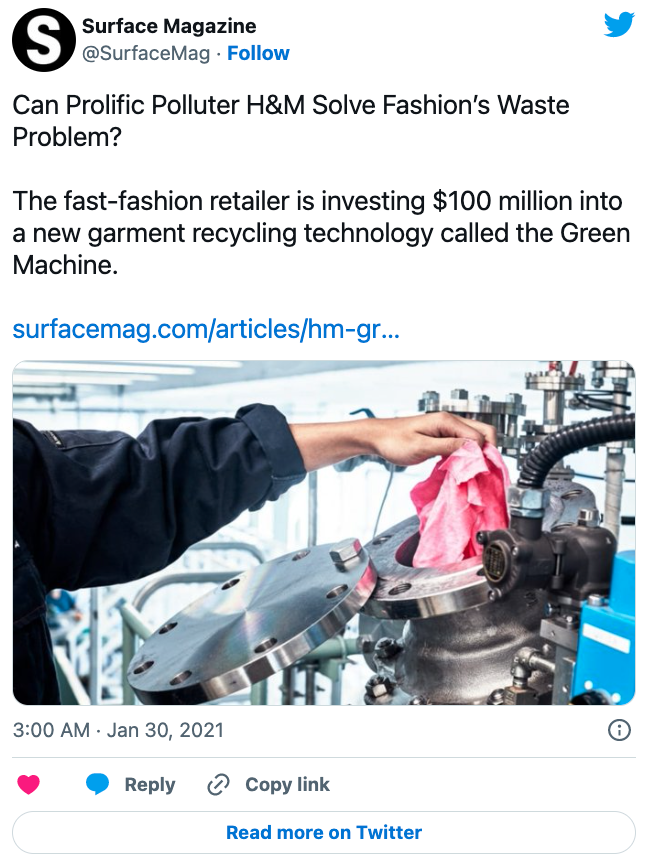Click the tweet headline about H&M

pos(291,121)
